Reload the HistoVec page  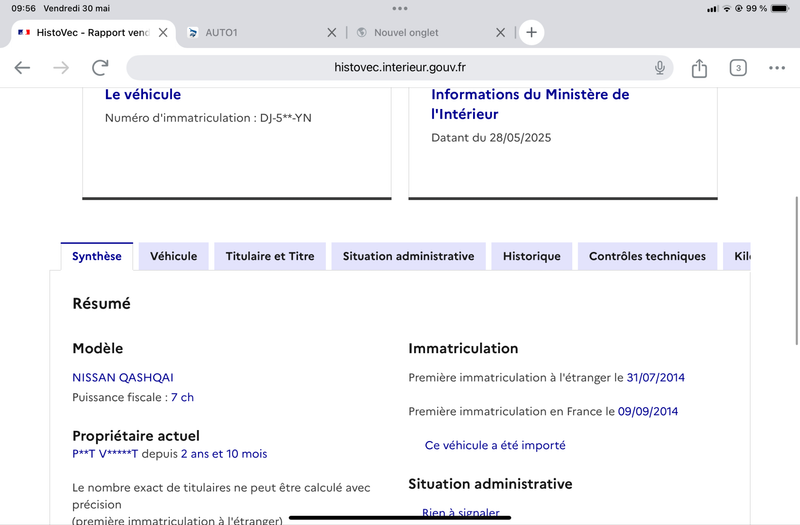pos(100,68)
